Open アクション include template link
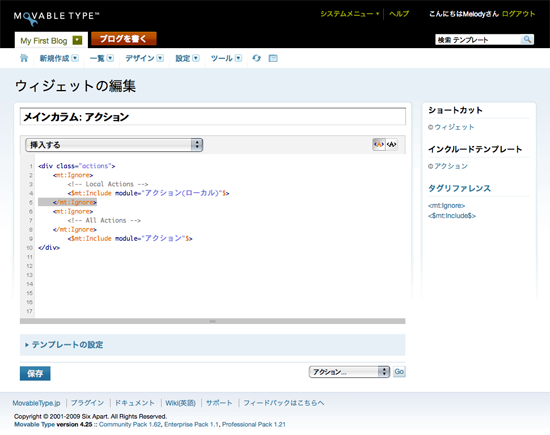Image resolution: width=550 pixels, height=435 pixels. 451,166
